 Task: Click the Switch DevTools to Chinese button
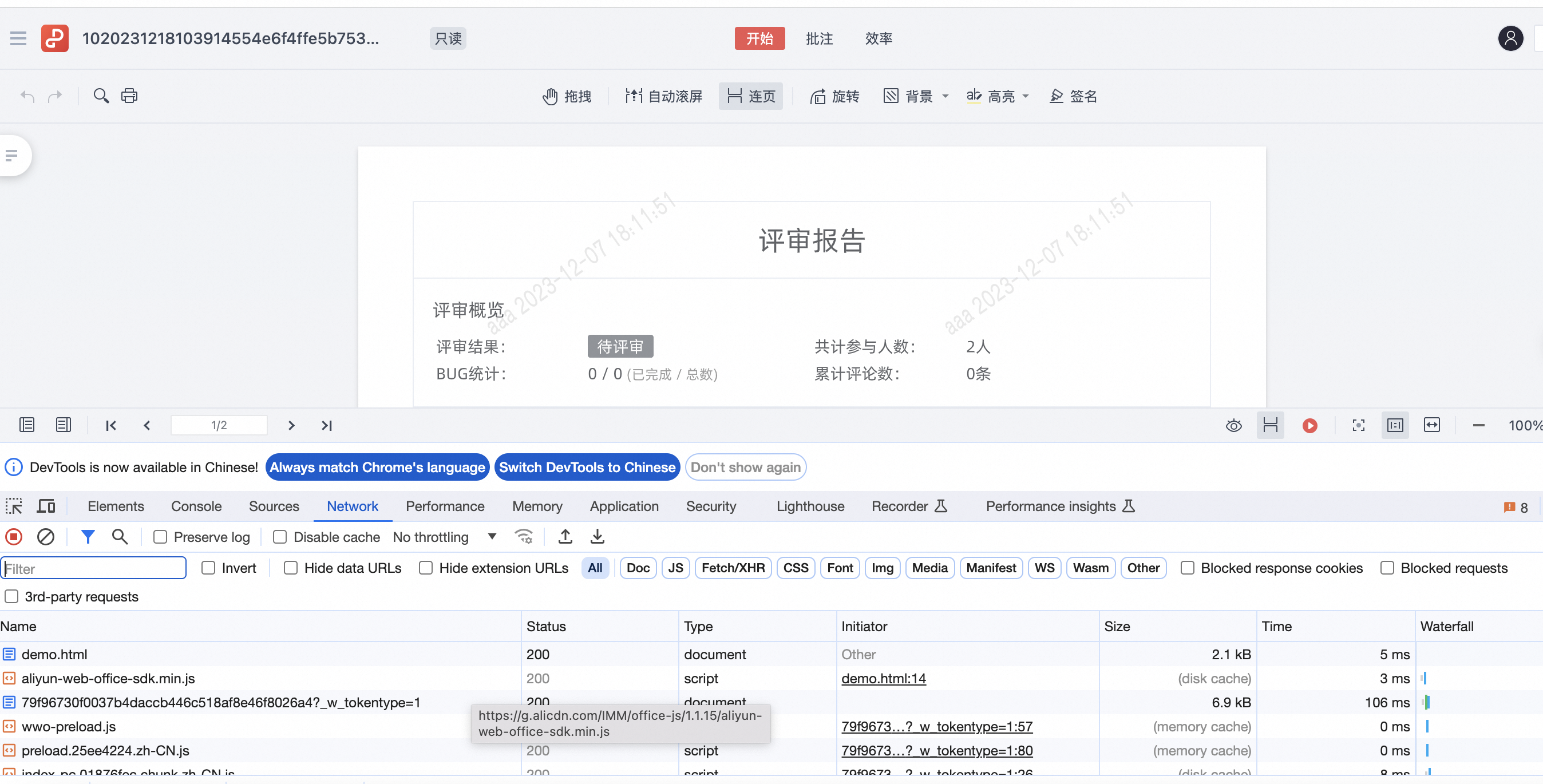587,467
